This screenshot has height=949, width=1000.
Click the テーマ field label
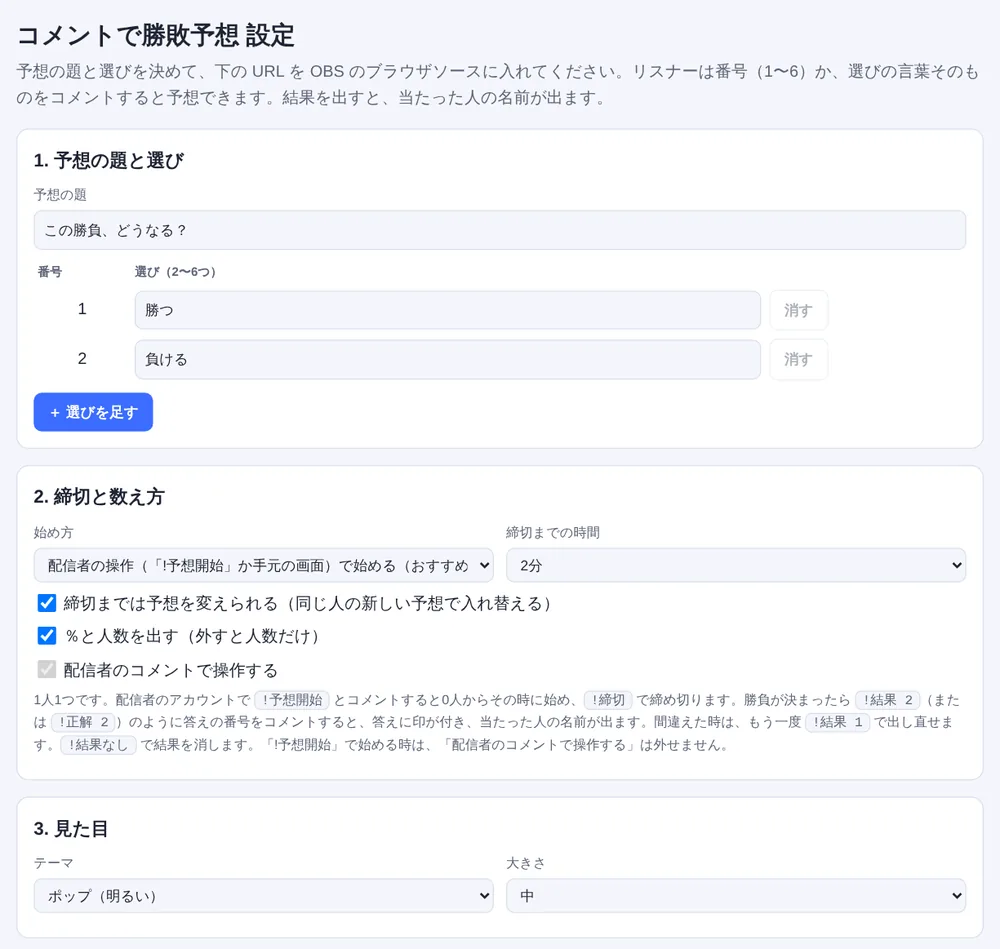point(54,863)
